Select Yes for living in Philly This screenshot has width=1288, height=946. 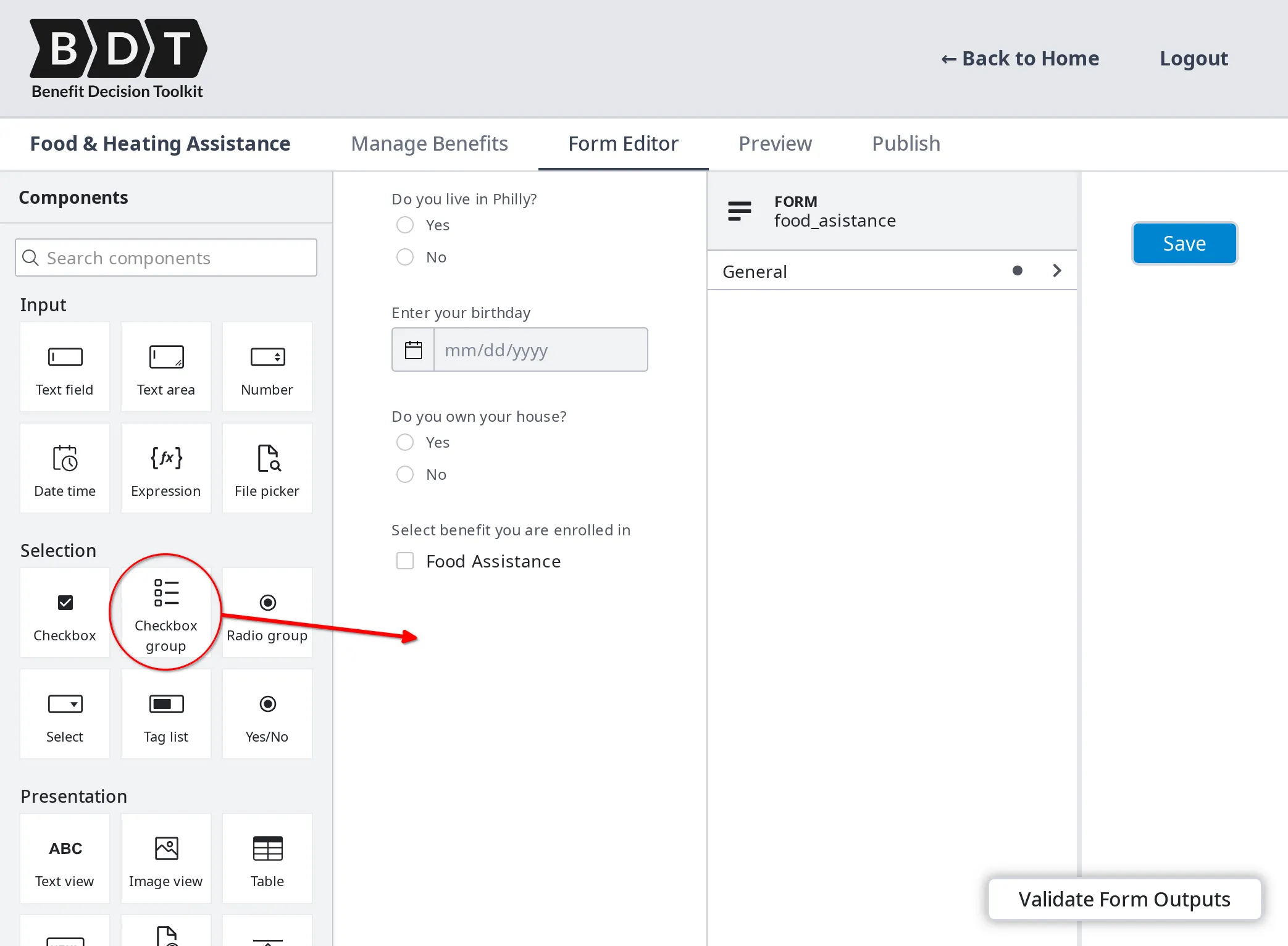pyautogui.click(x=405, y=225)
